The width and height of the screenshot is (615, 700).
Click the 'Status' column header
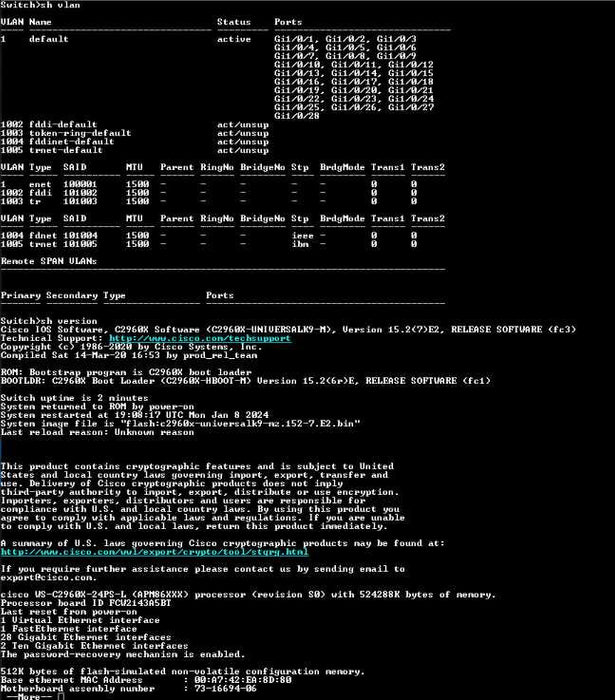coord(234,22)
